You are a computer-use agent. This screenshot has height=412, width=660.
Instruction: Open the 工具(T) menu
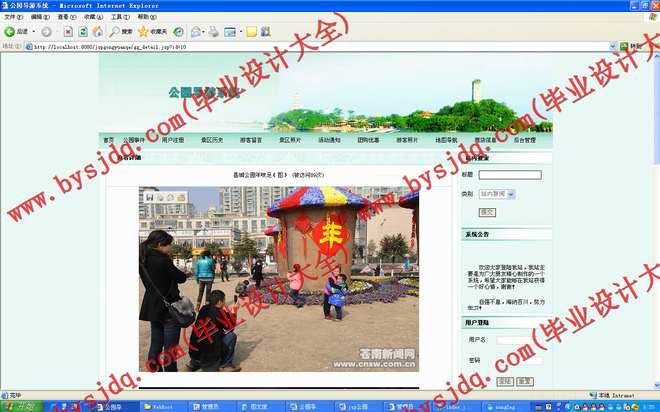click(x=119, y=17)
